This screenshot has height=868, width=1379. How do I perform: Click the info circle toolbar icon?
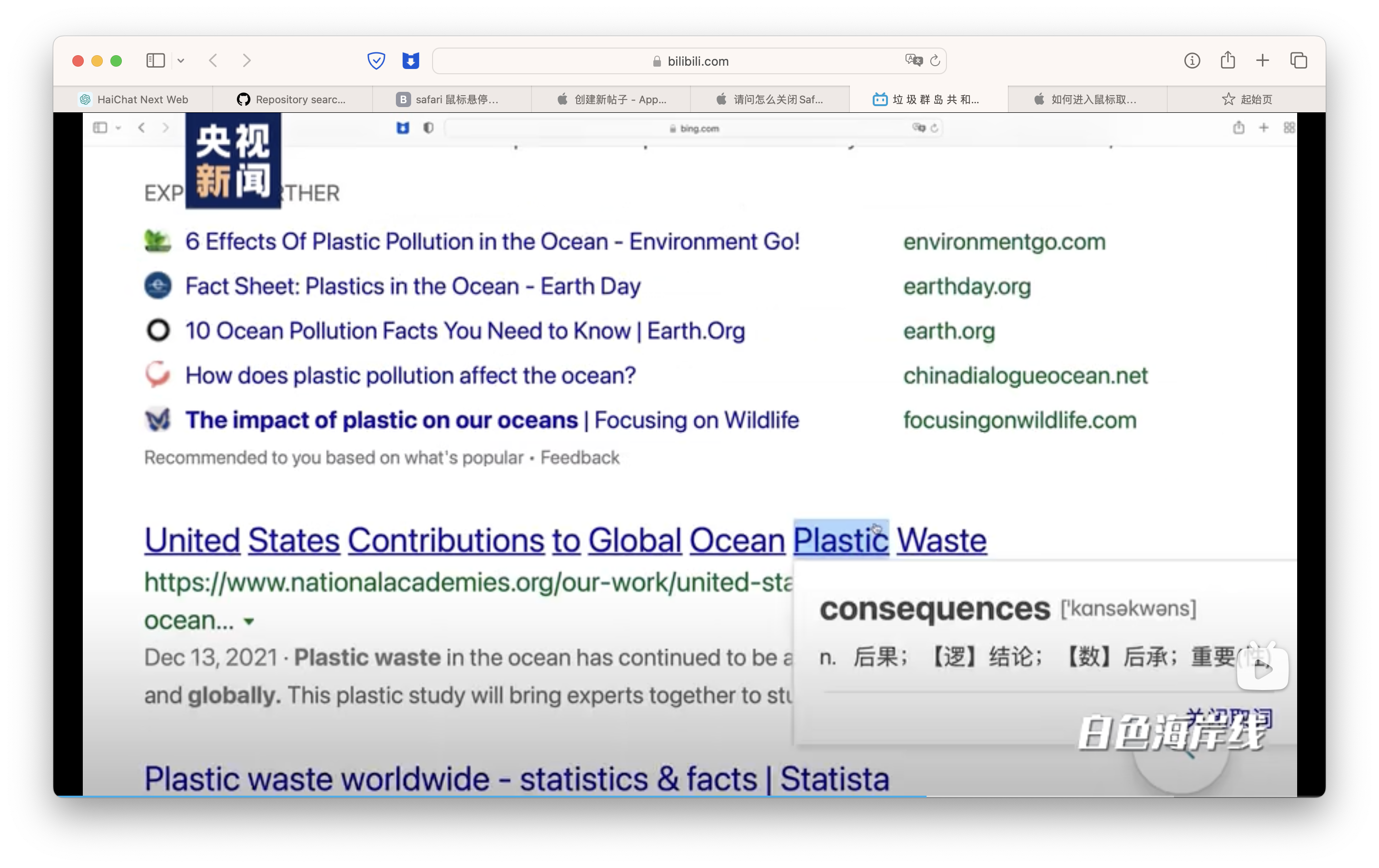click(1192, 61)
